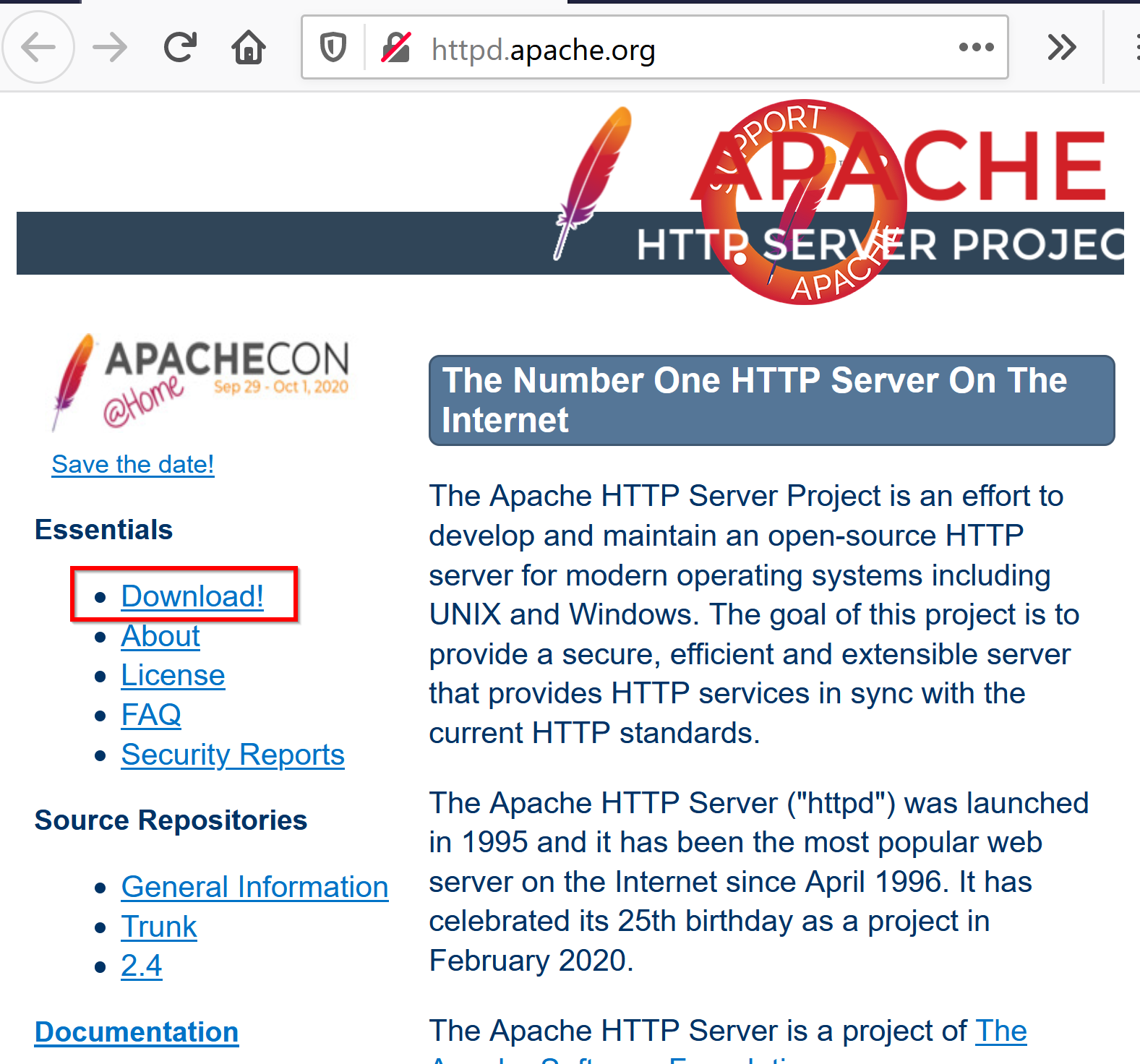Open the Security Reports link

coord(233,755)
